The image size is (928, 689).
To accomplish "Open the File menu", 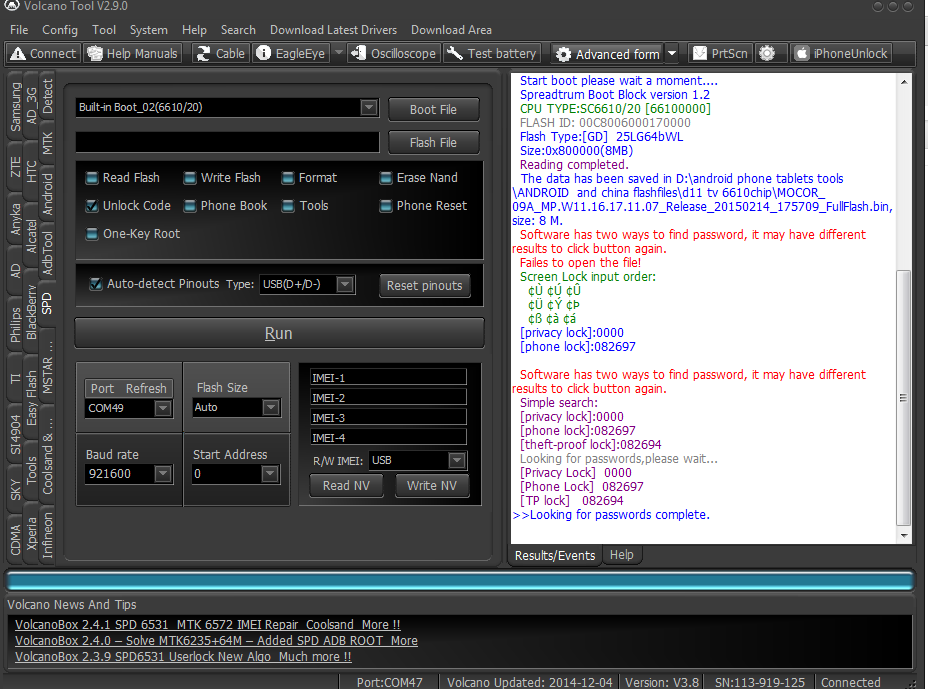I will (19, 30).
